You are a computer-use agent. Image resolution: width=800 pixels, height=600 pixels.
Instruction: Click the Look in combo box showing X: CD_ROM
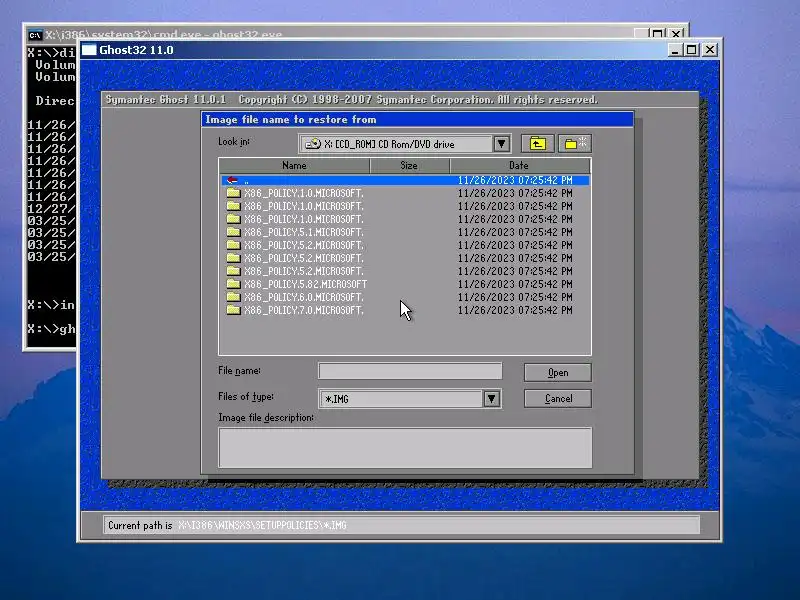click(405, 144)
